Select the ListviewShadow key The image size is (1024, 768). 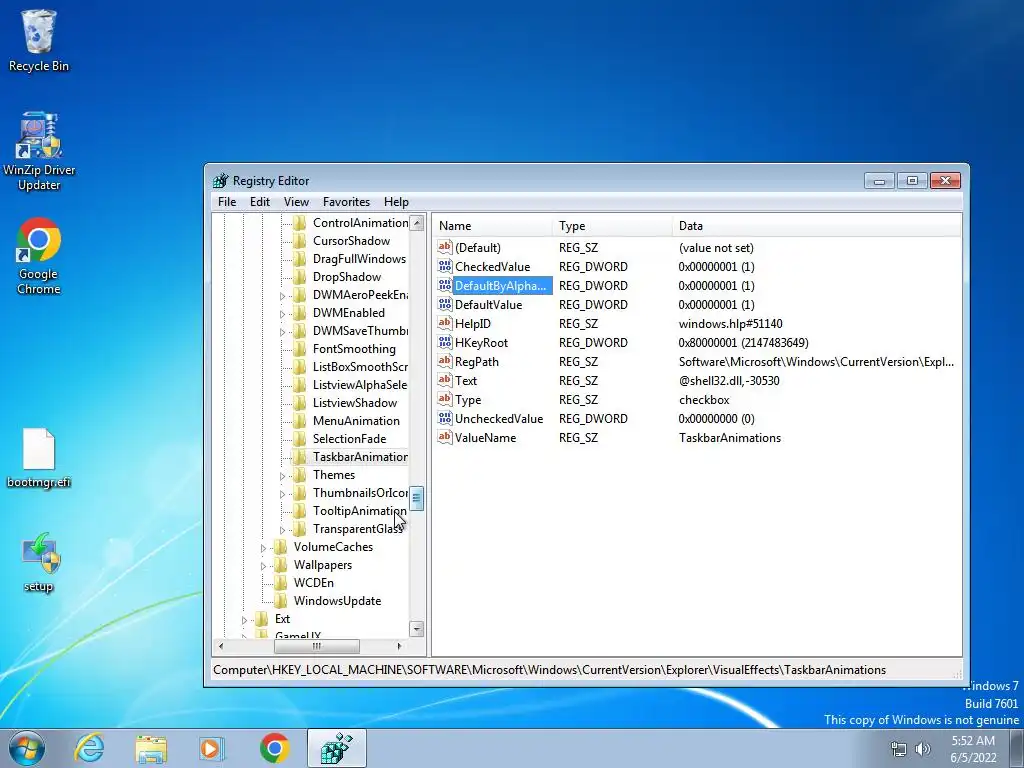tap(355, 403)
